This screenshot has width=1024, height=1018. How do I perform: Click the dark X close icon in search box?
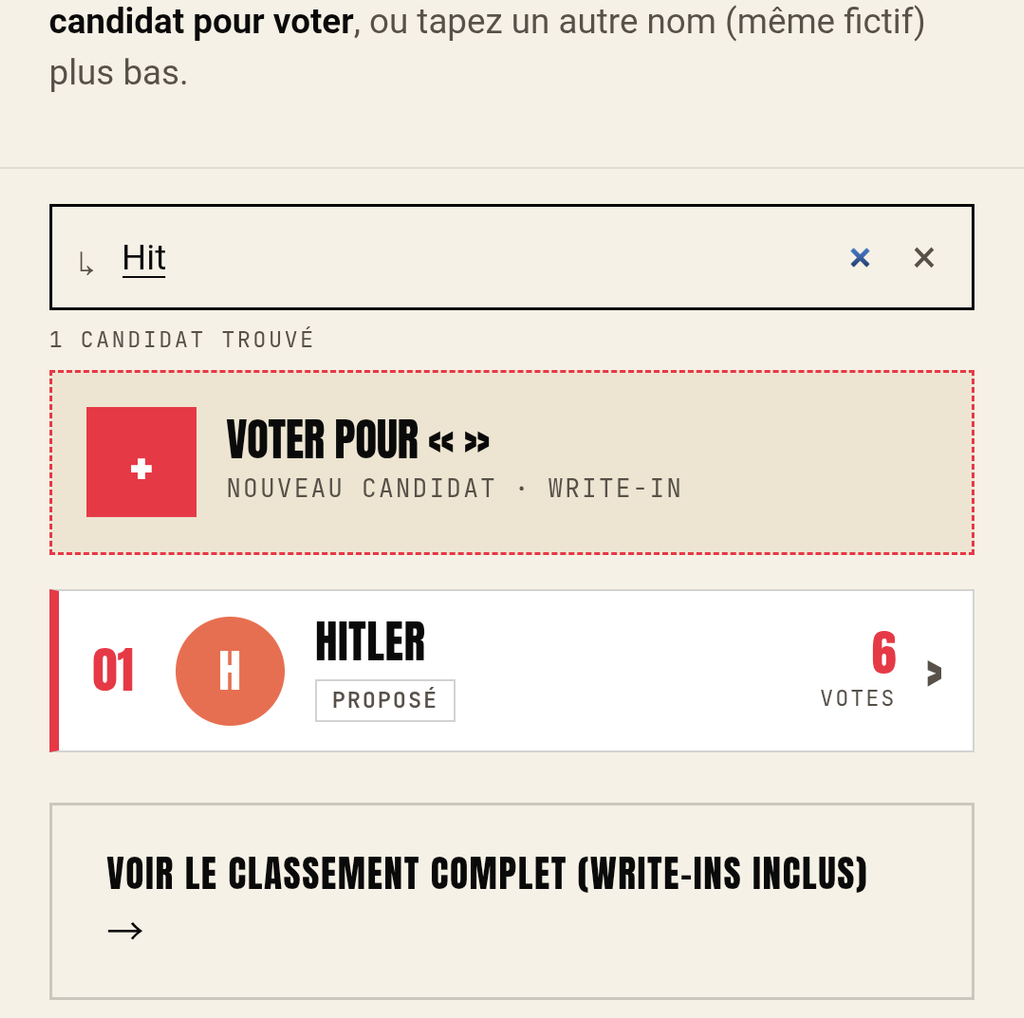924,258
